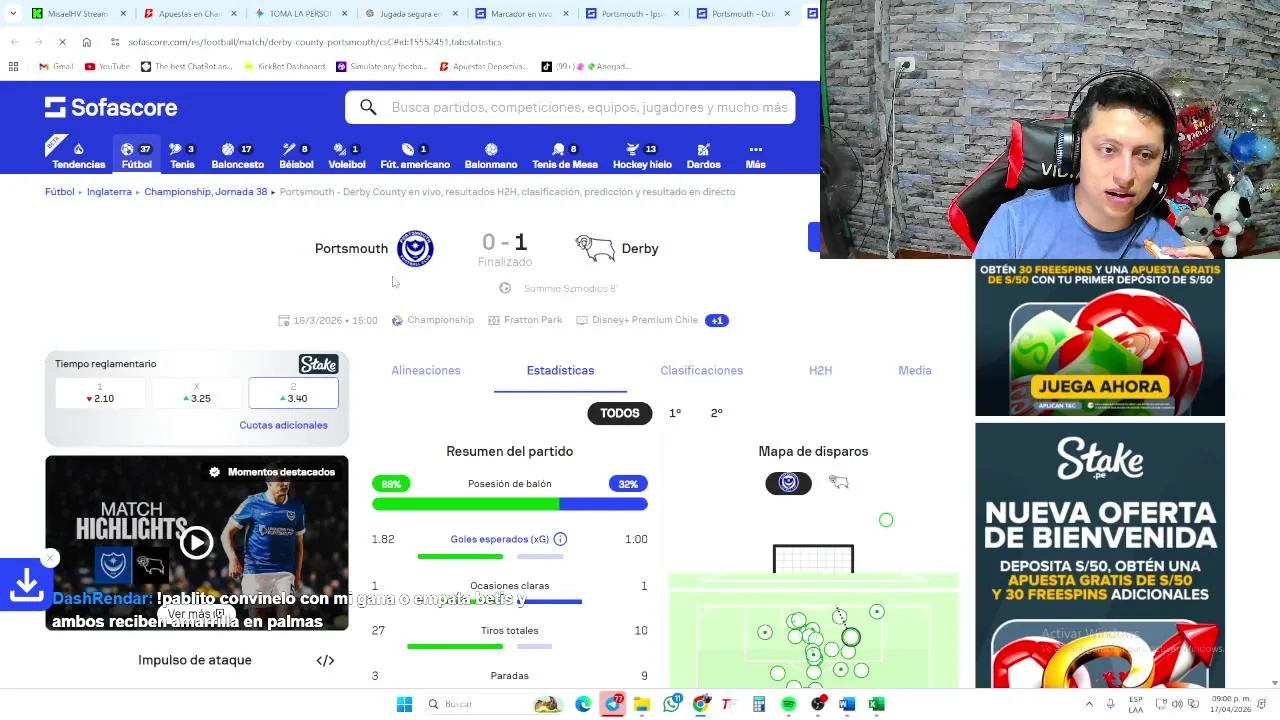The image size is (1280, 720).
Task: Open the Tenis de Mesa category
Action: click(x=565, y=156)
